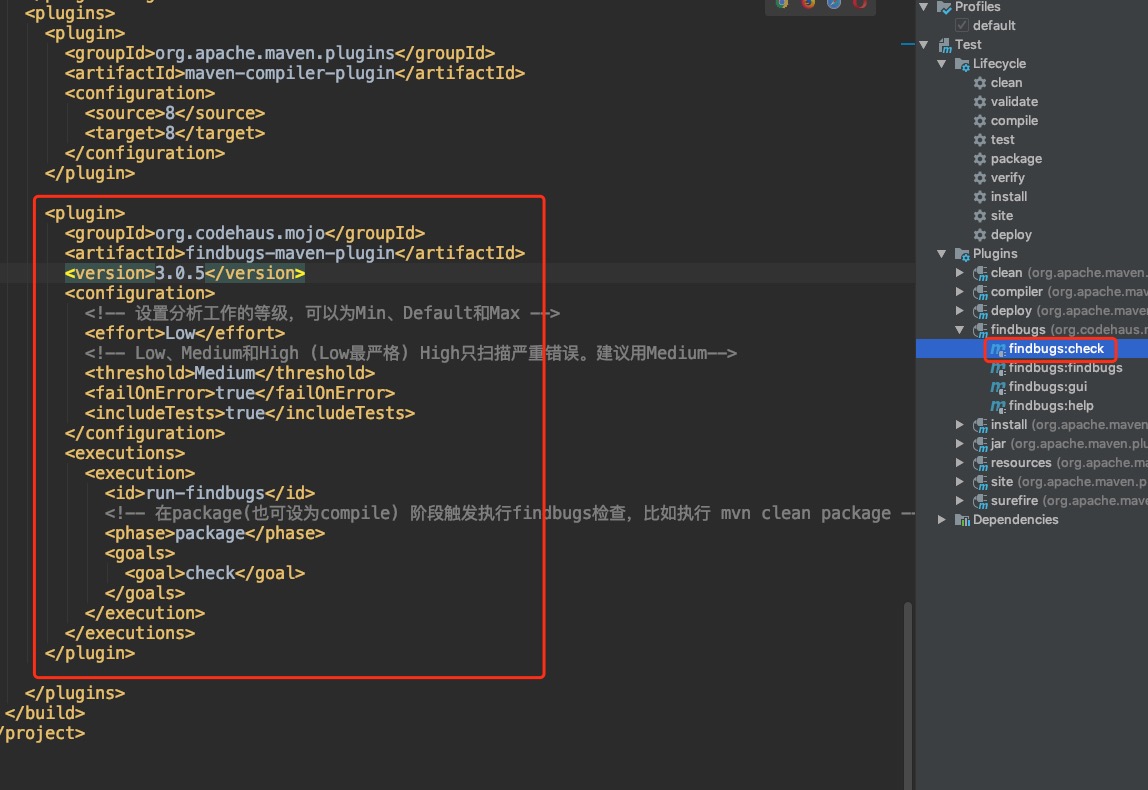
Task: Click the Dependencies folder icon
Action: [962, 520]
